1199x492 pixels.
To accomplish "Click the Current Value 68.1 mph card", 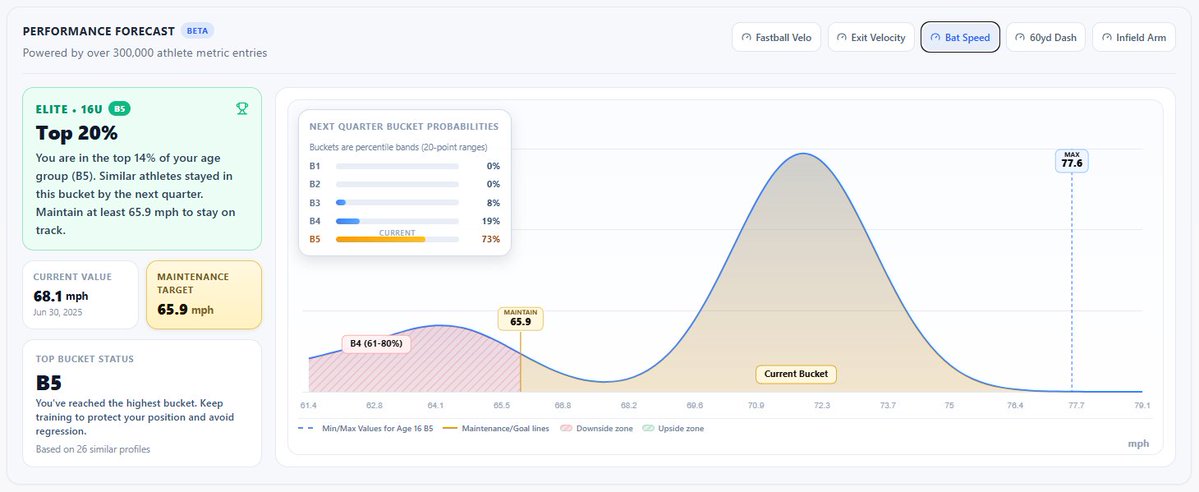I will coord(80,295).
